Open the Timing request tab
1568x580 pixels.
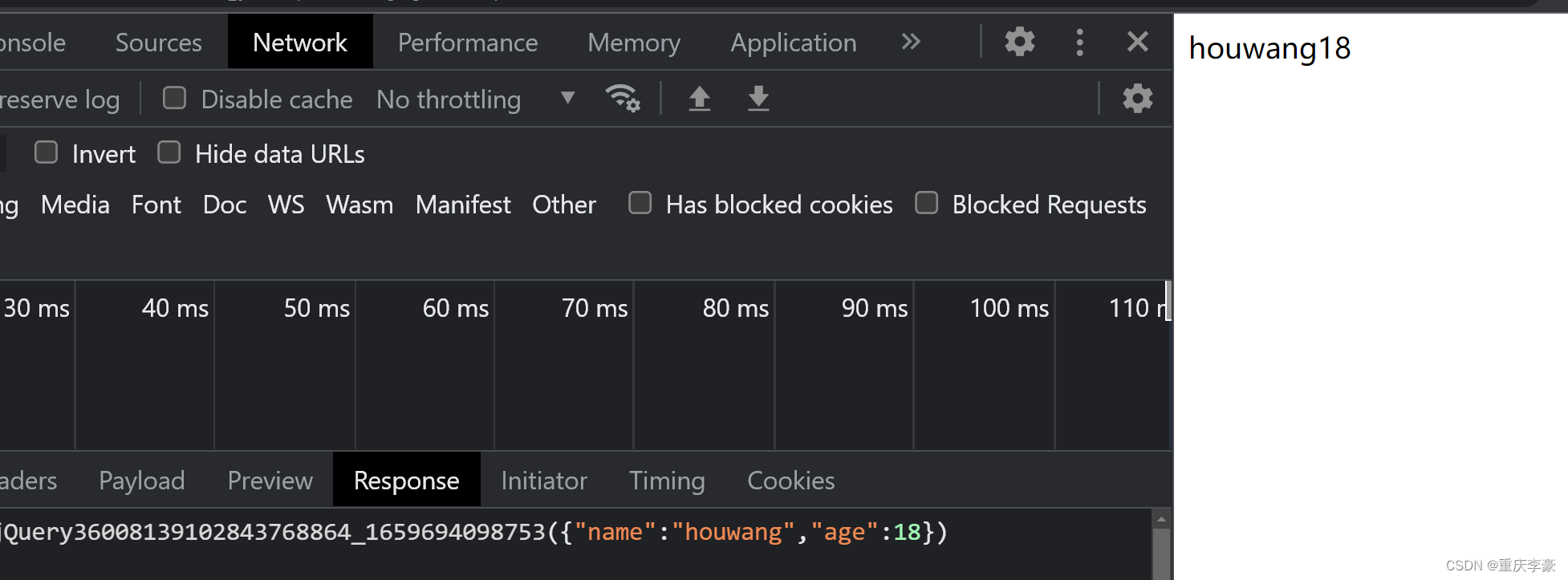667,481
